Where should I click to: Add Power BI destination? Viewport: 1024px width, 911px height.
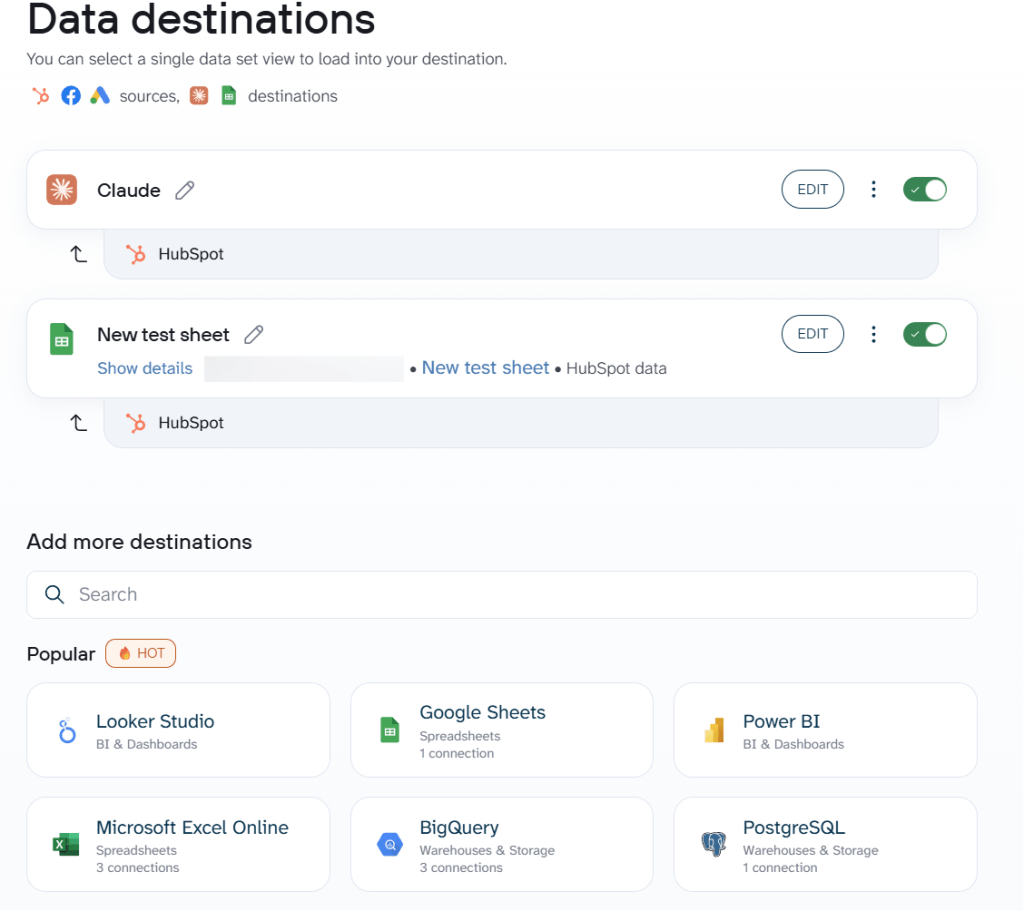point(825,730)
